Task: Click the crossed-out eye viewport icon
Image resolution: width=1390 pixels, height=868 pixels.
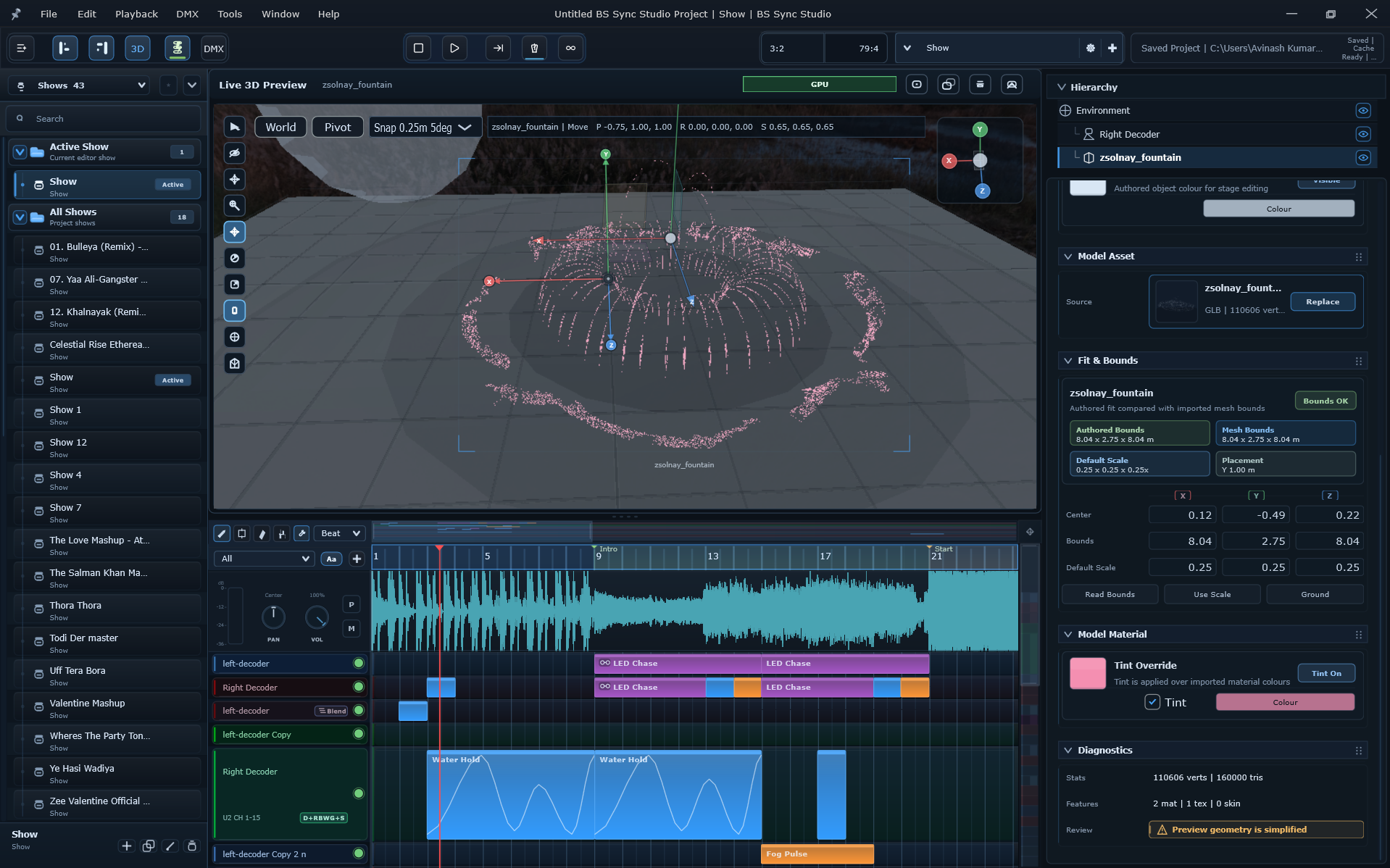Action: [x=234, y=153]
